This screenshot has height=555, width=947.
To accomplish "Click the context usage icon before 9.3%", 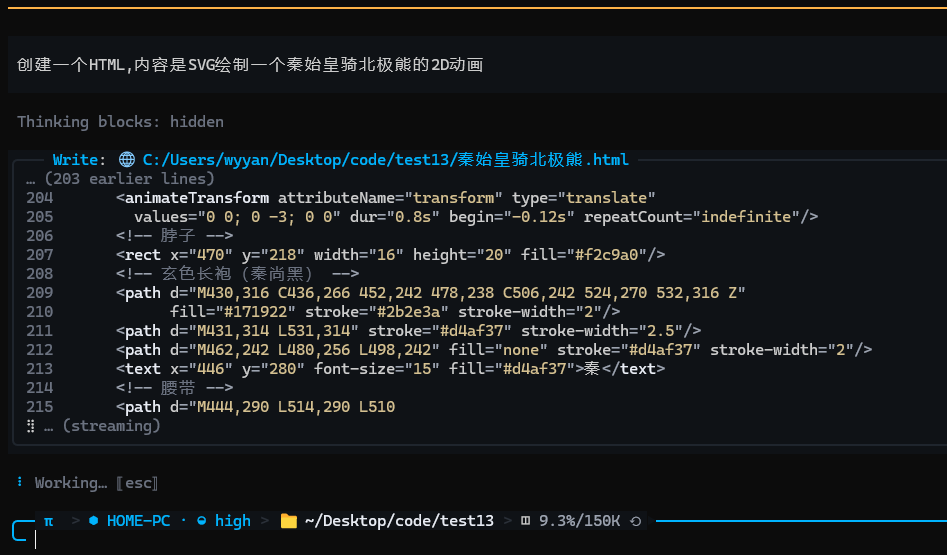I will pyautogui.click(x=525, y=521).
